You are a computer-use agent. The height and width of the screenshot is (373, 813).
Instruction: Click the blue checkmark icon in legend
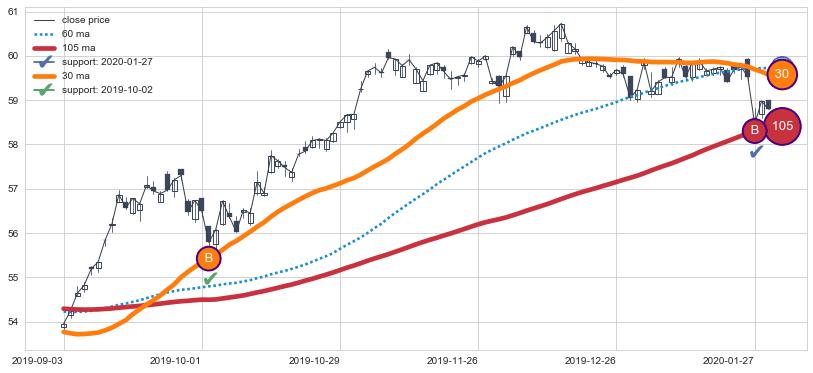tap(45, 62)
